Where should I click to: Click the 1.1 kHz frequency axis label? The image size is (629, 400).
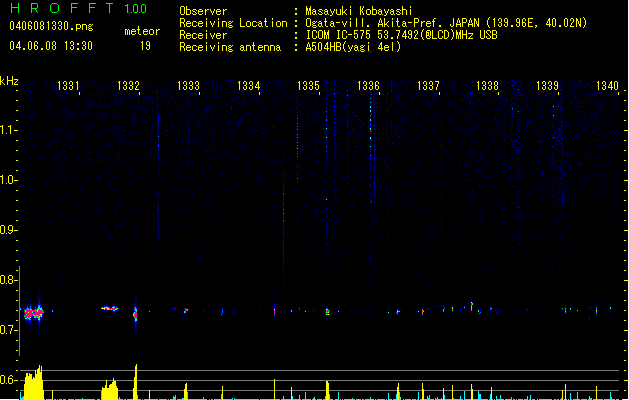8,130
